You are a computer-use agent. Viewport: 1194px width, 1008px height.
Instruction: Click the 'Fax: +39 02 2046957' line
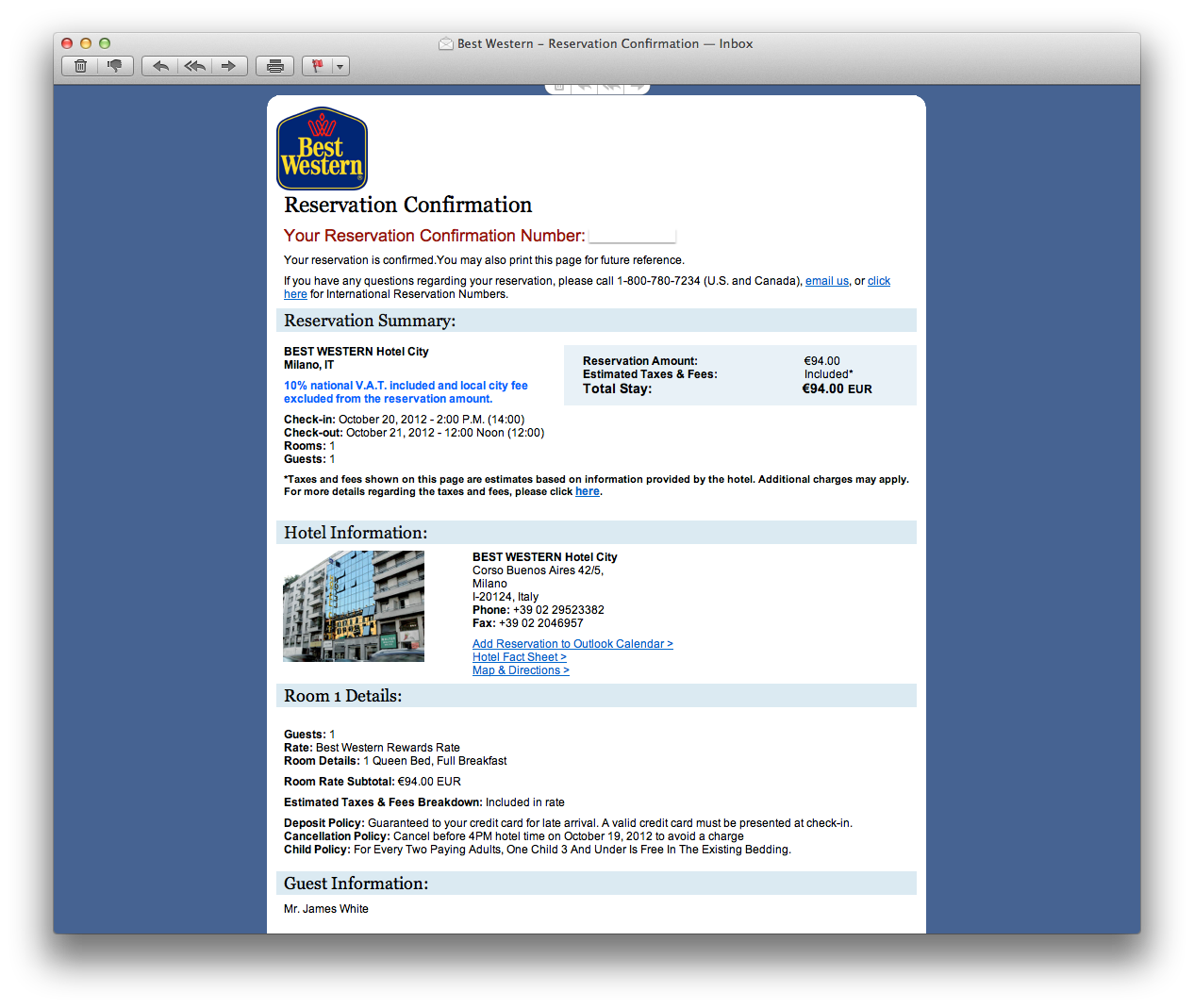click(528, 623)
